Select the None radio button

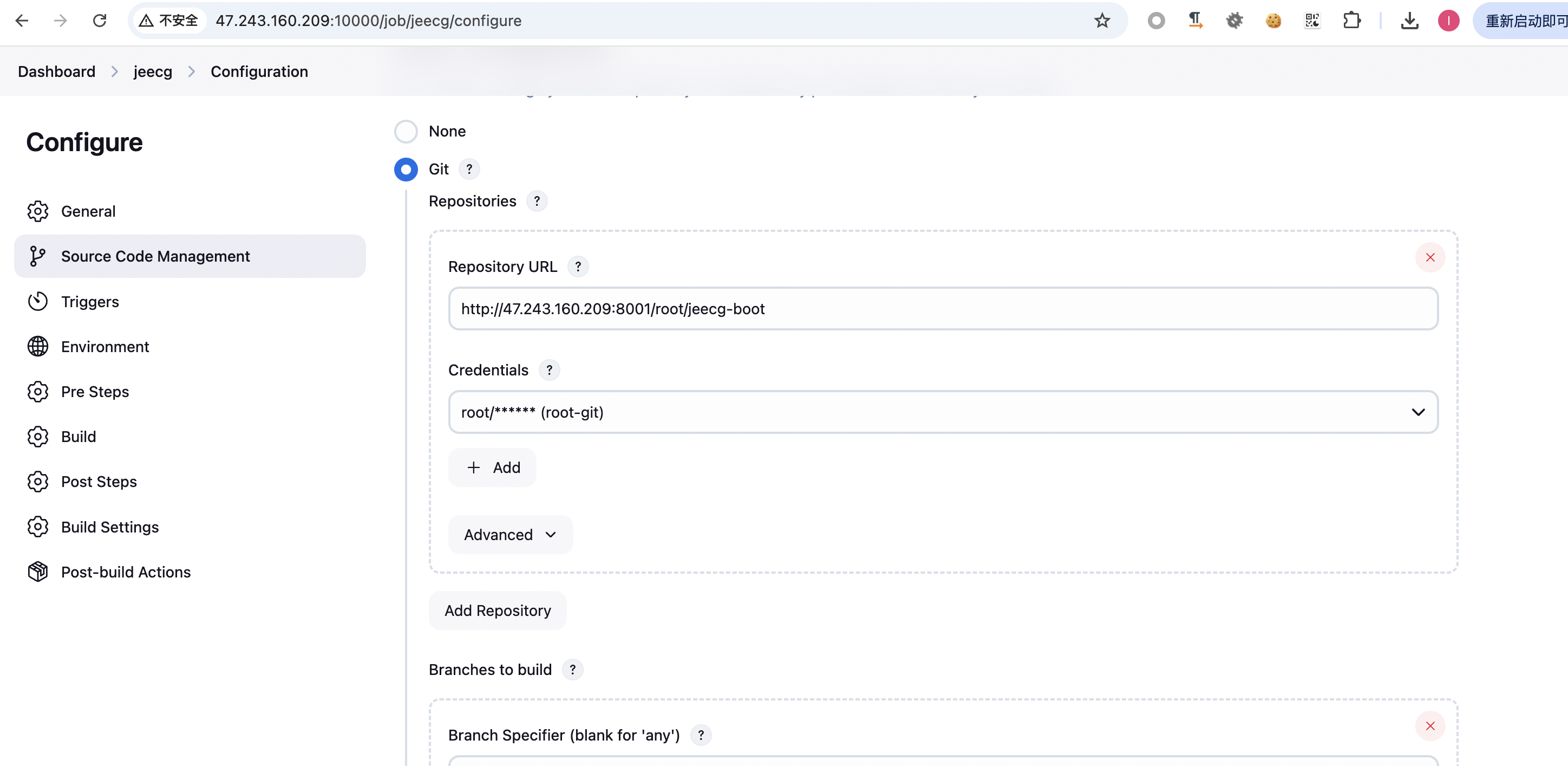406,131
